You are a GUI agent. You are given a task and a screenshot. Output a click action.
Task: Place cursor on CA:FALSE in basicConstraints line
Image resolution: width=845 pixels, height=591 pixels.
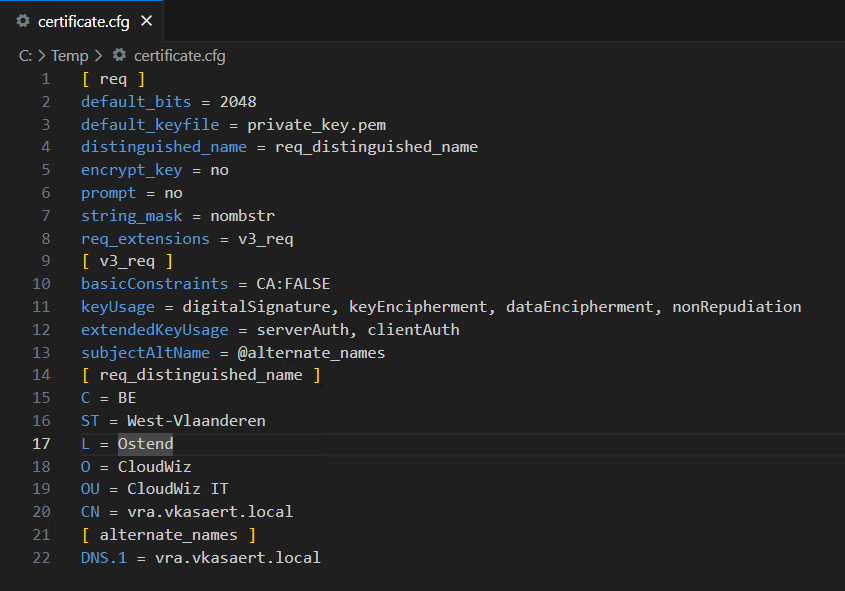[x=293, y=284]
